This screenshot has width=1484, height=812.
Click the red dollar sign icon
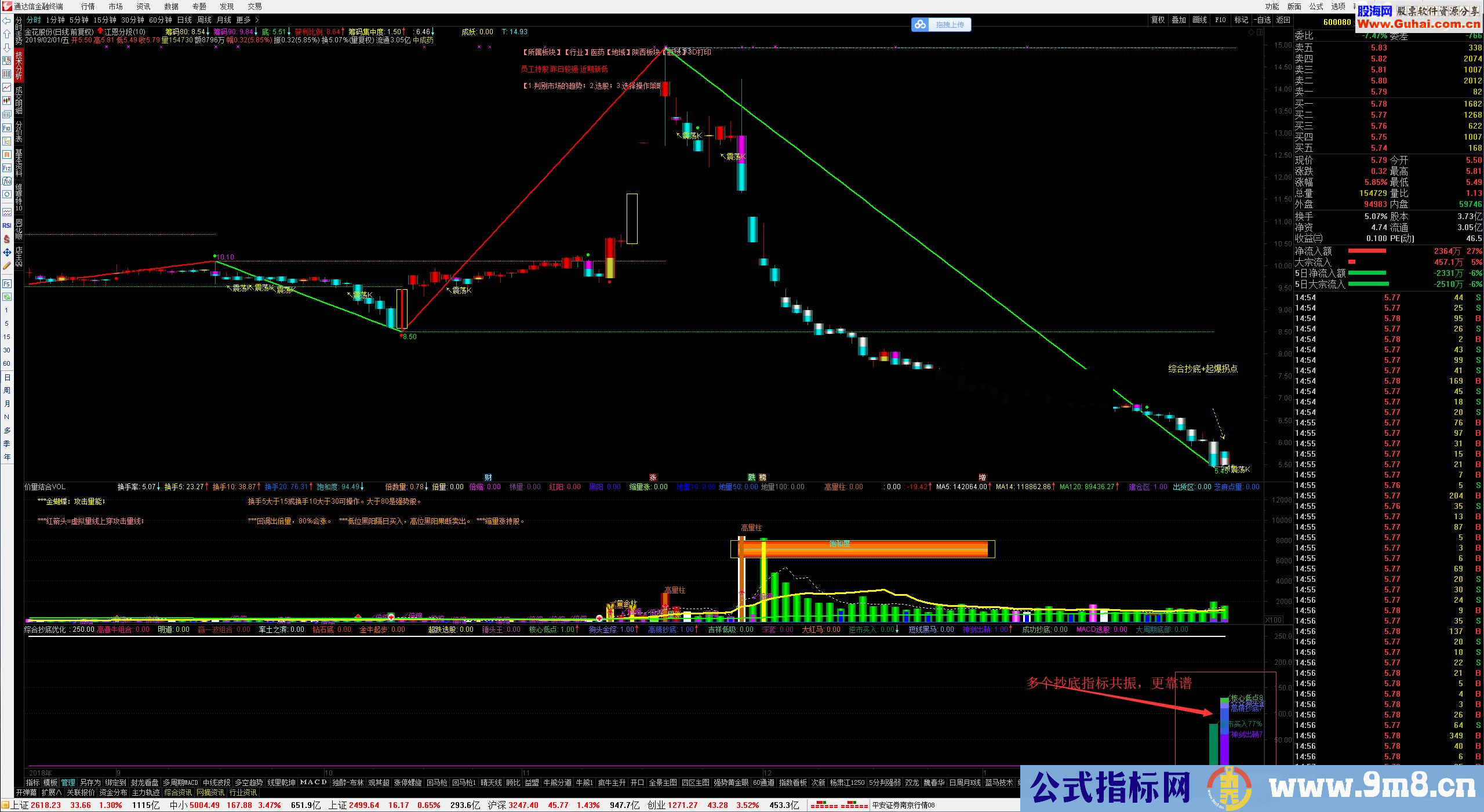coord(6,239)
